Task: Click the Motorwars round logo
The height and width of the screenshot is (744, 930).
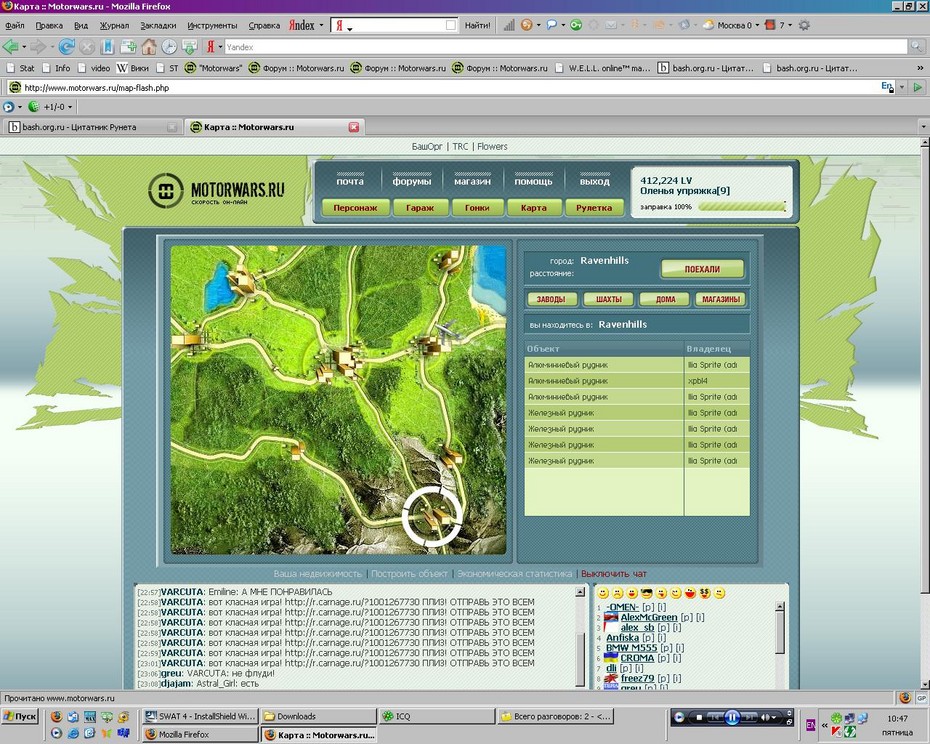Action: pyautogui.click(x=165, y=190)
